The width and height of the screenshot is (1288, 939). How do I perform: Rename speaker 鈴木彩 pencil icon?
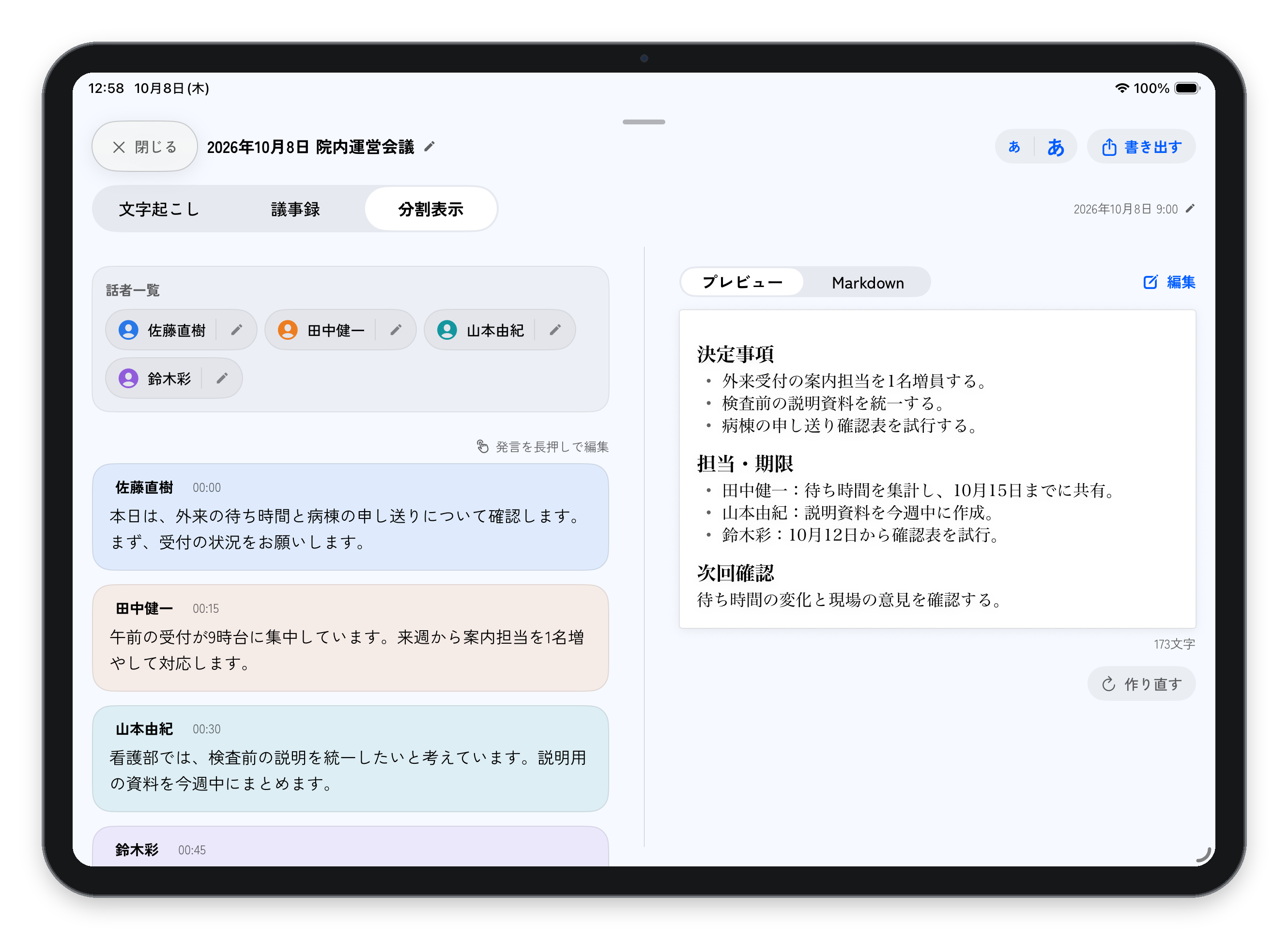click(222, 378)
